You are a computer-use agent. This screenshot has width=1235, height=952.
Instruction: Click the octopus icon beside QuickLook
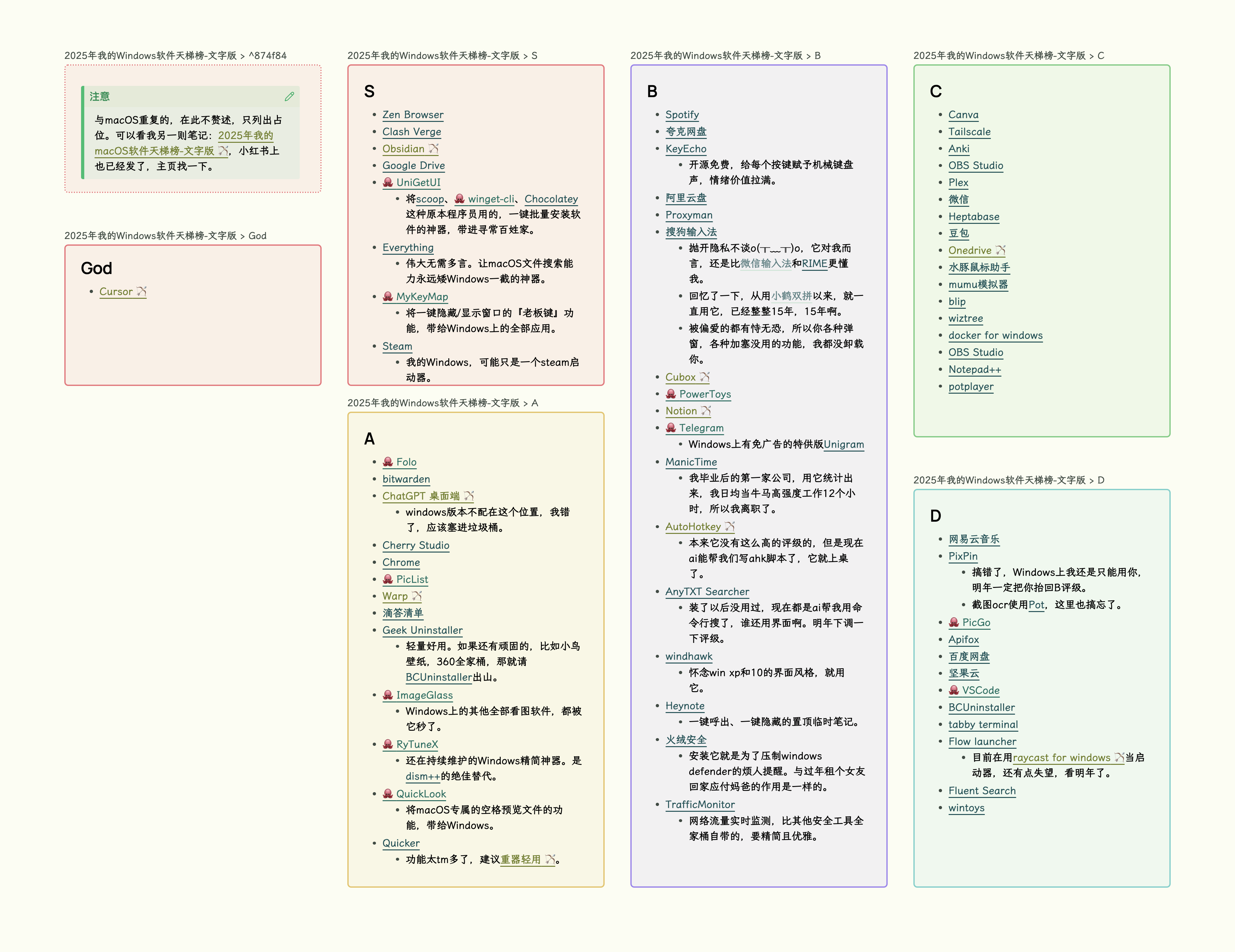388,794
